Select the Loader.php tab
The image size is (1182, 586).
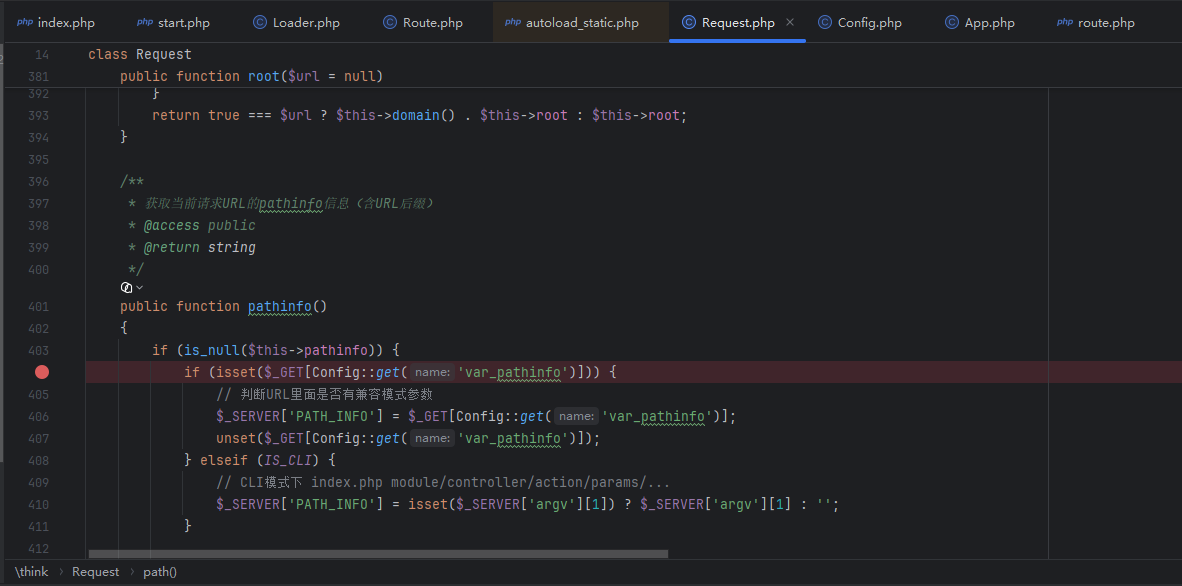click(296, 23)
